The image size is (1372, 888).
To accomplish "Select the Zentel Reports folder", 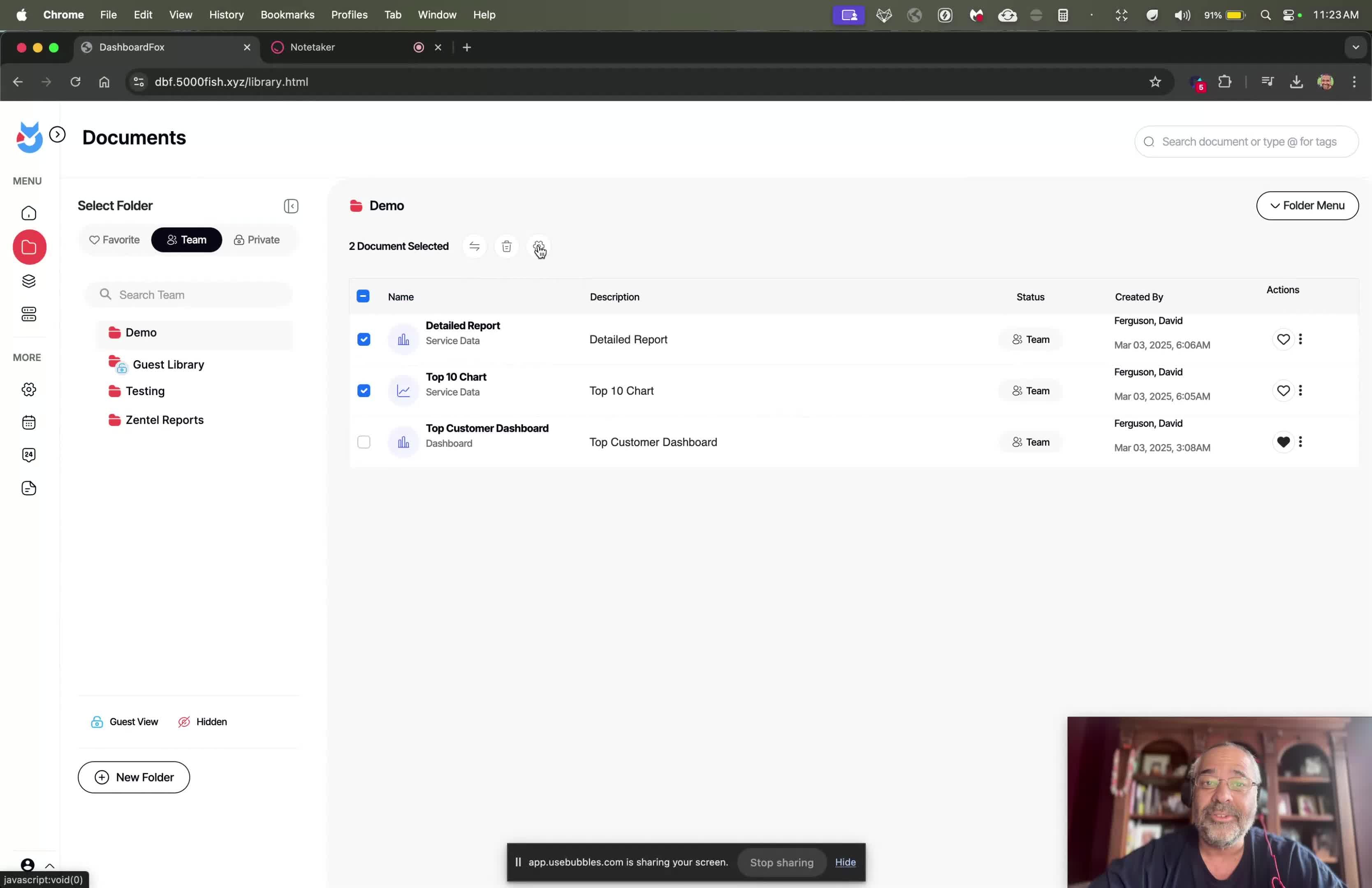I will click(164, 420).
